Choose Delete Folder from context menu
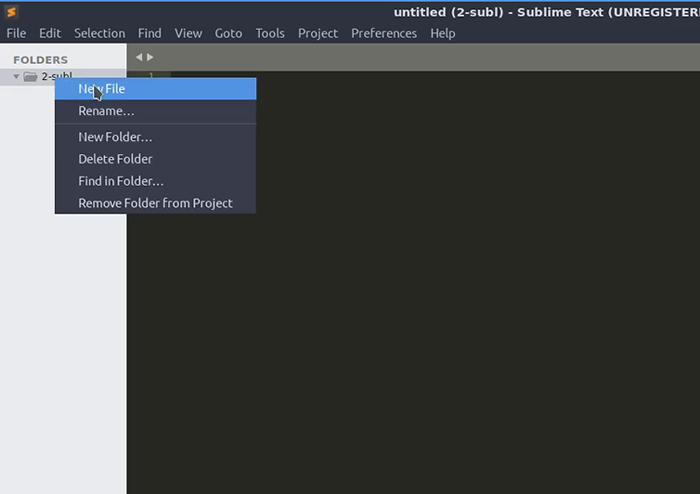This screenshot has width=700, height=494. point(155,159)
